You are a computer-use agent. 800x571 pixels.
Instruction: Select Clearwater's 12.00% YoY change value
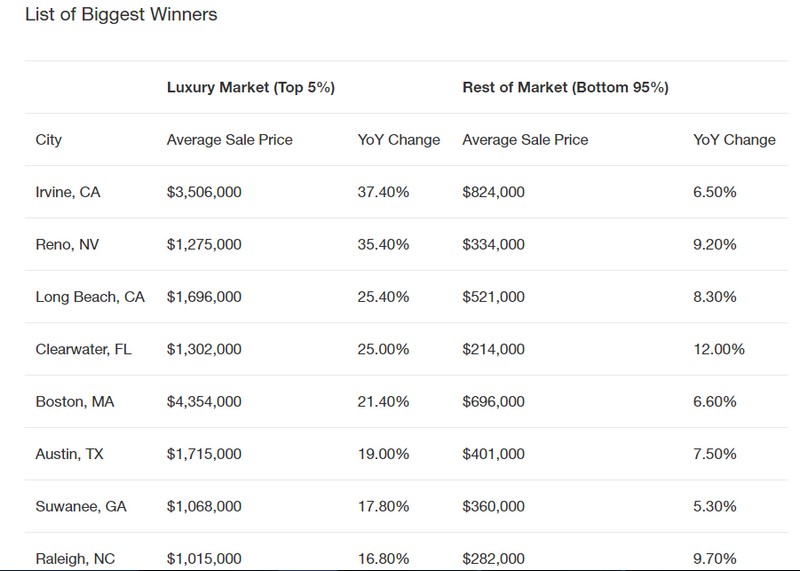(x=719, y=349)
